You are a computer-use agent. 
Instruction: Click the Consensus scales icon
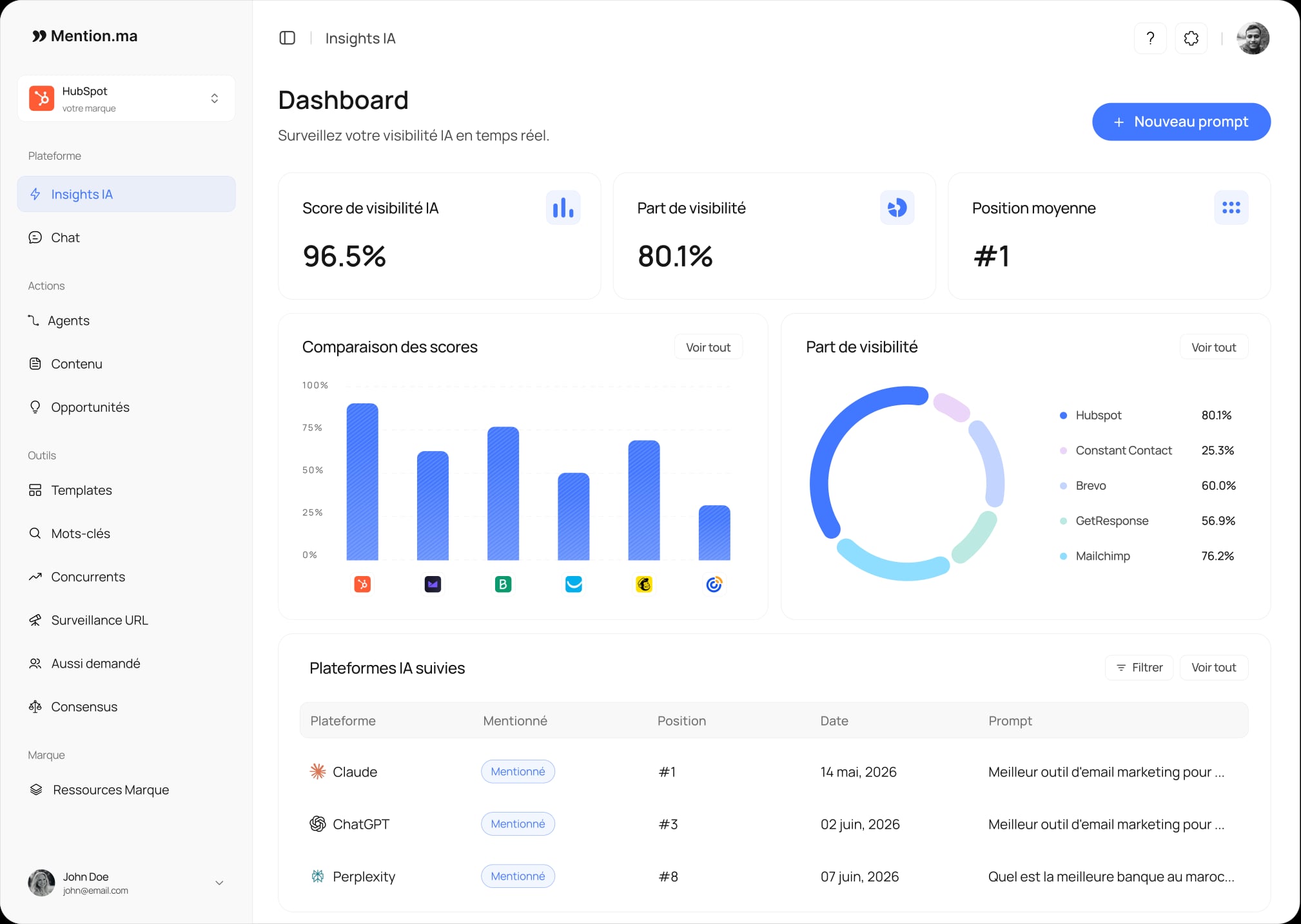[x=35, y=706]
